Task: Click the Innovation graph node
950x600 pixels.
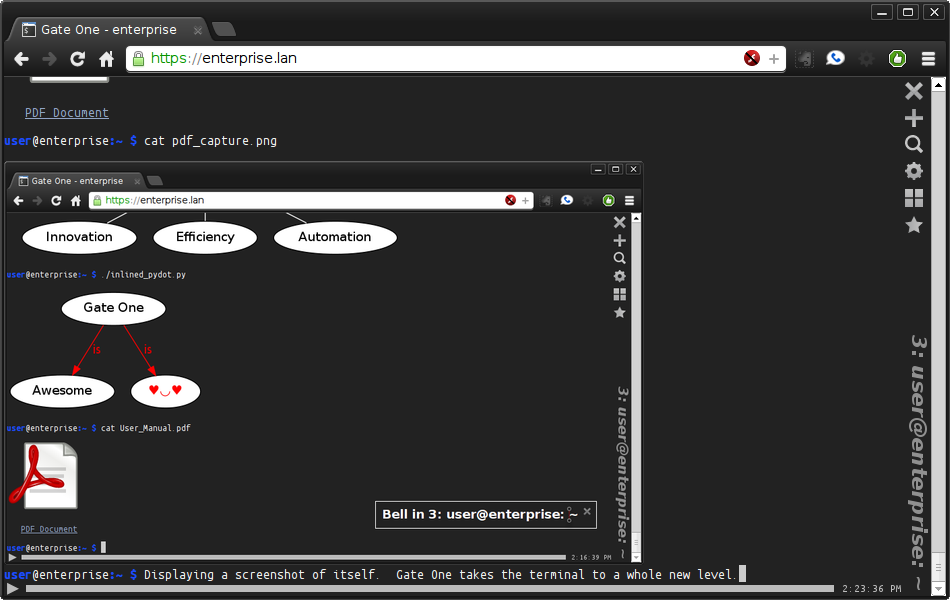Action: (79, 237)
